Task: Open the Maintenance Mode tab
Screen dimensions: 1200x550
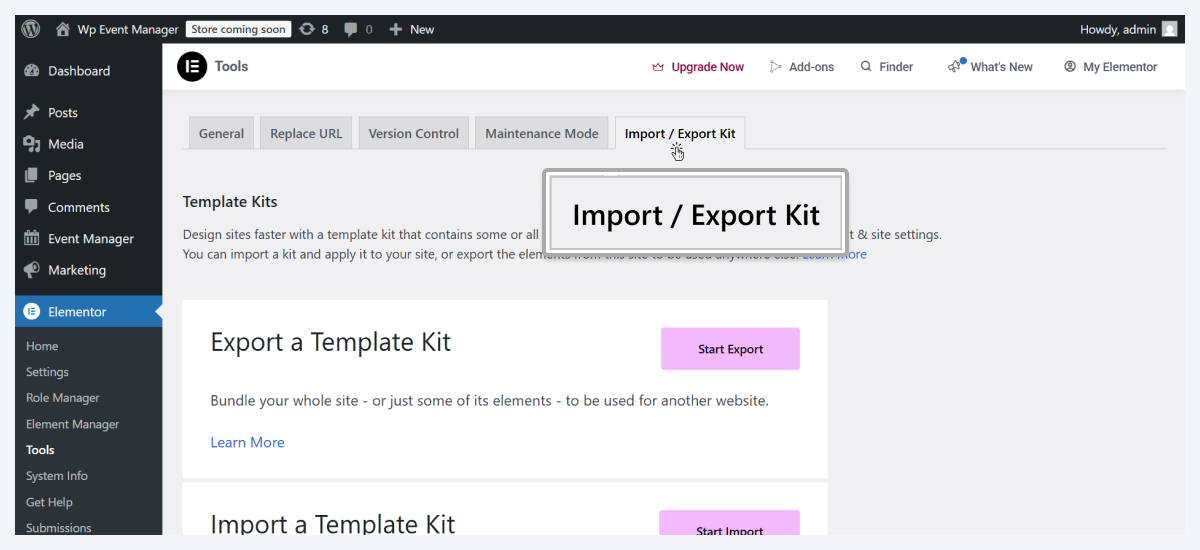Action: tap(542, 133)
